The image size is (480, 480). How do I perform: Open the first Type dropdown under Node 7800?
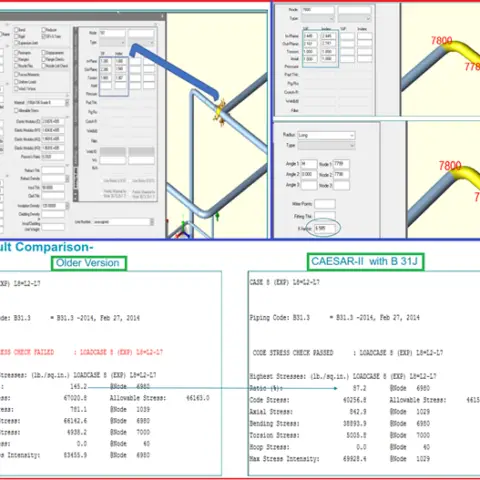(x=318, y=18)
